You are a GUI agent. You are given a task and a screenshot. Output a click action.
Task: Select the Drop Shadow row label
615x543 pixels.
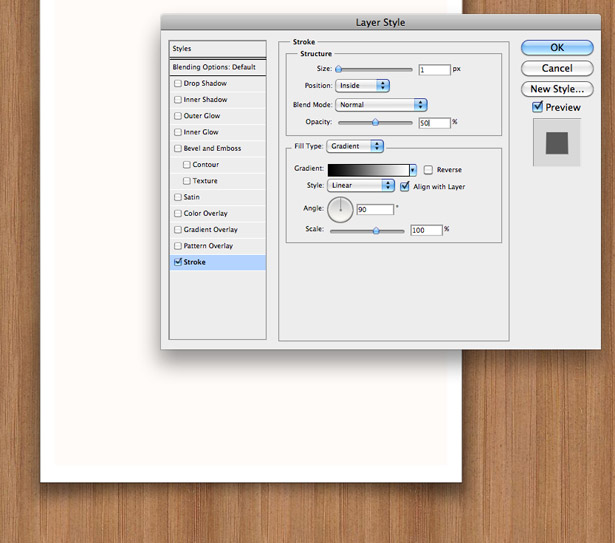[x=205, y=84]
